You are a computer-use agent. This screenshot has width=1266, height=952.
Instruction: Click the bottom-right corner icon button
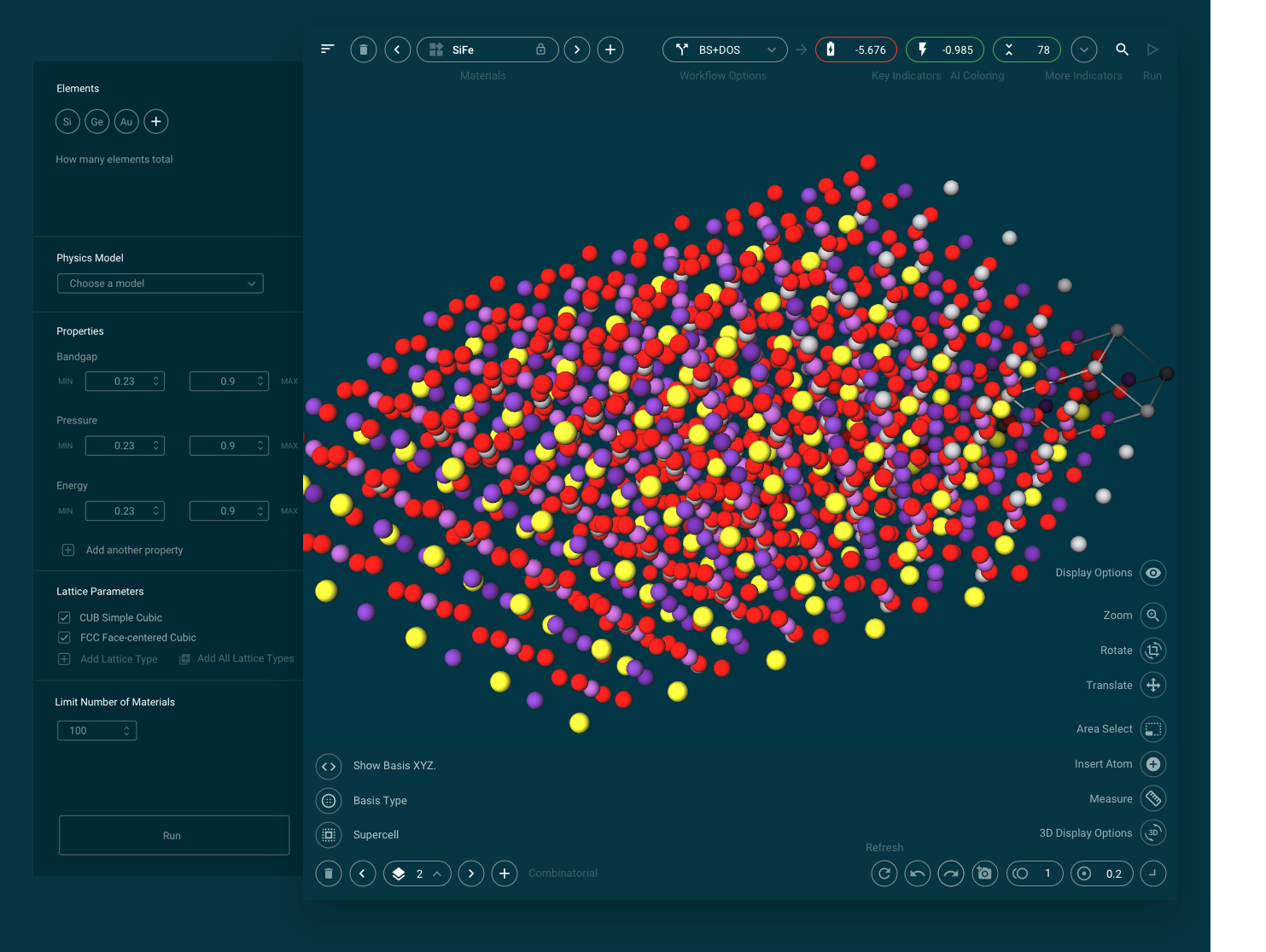[x=1153, y=873]
